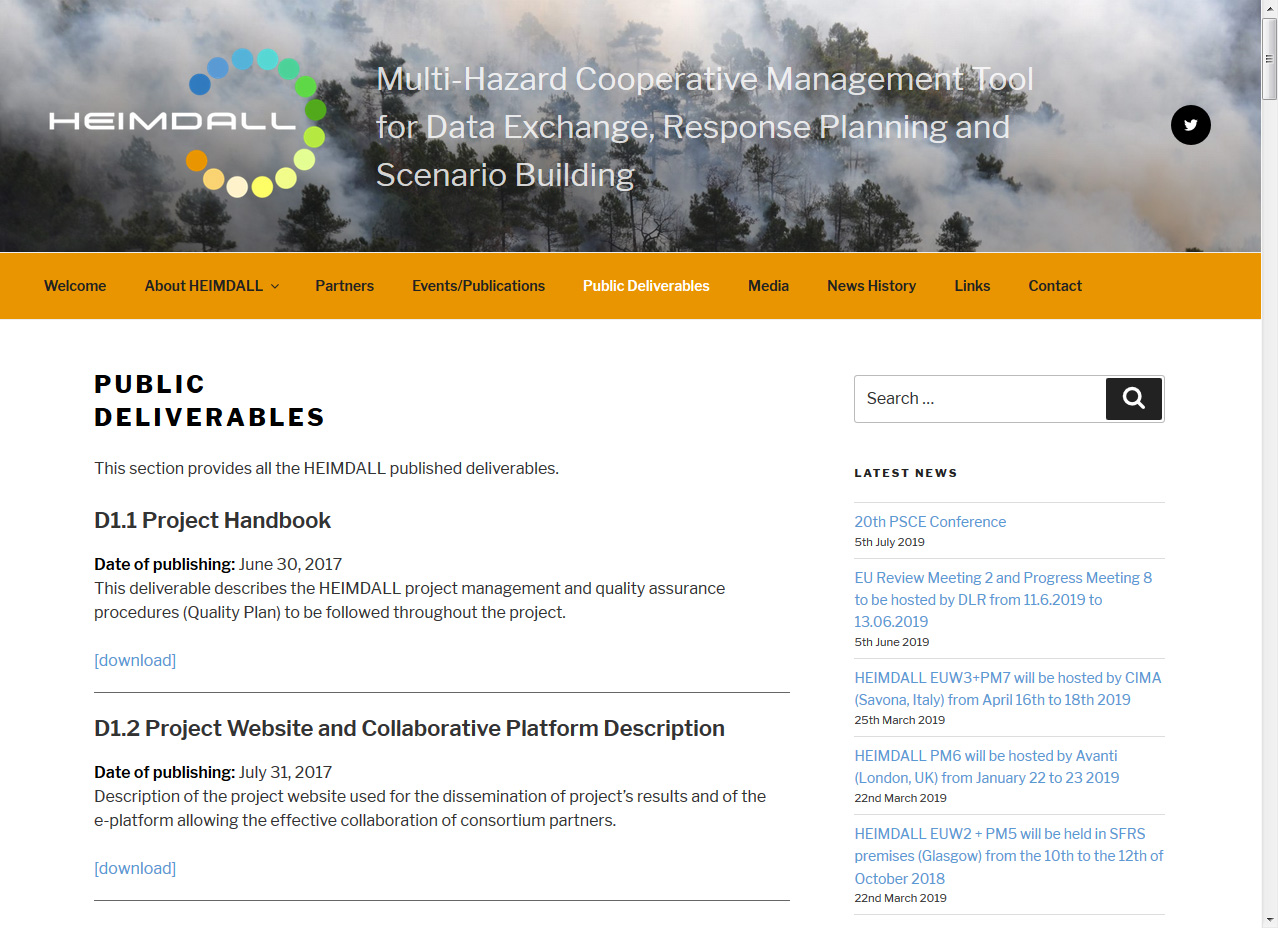Open Events/Publications menu item
This screenshot has height=928, width=1278.
pos(478,286)
